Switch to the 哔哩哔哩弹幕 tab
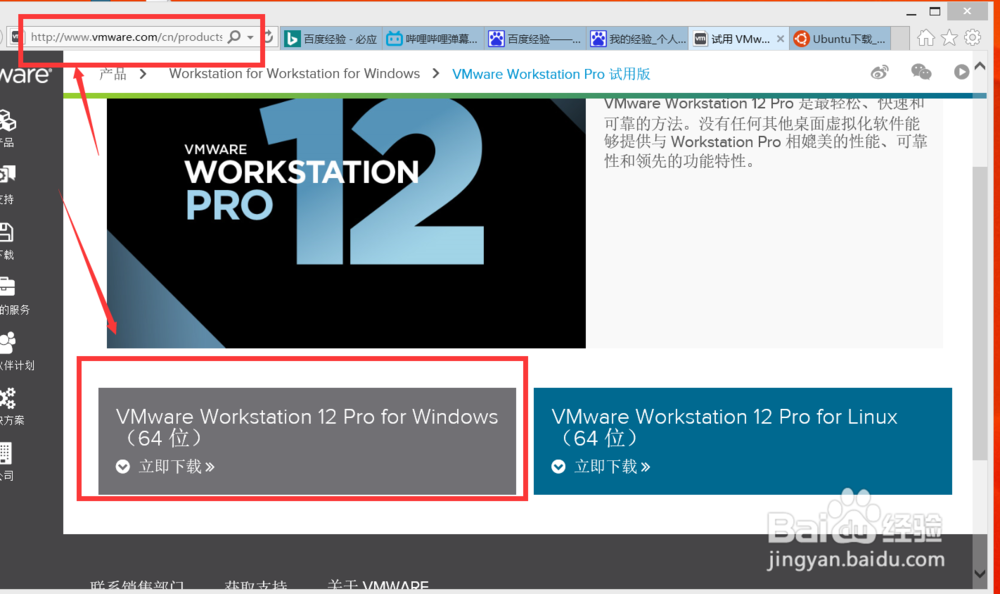The width and height of the screenshot is (1000, 594). [x=433, y=39]
